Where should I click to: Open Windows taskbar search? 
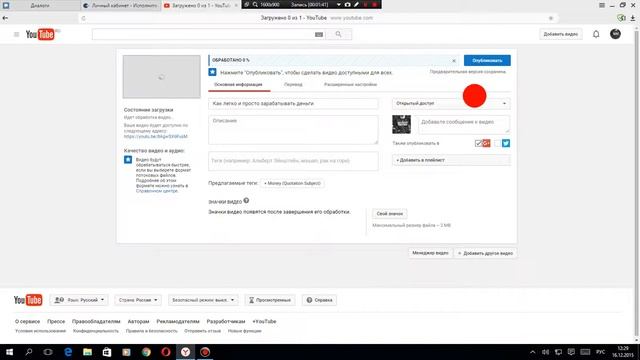(x=29, y=352)
